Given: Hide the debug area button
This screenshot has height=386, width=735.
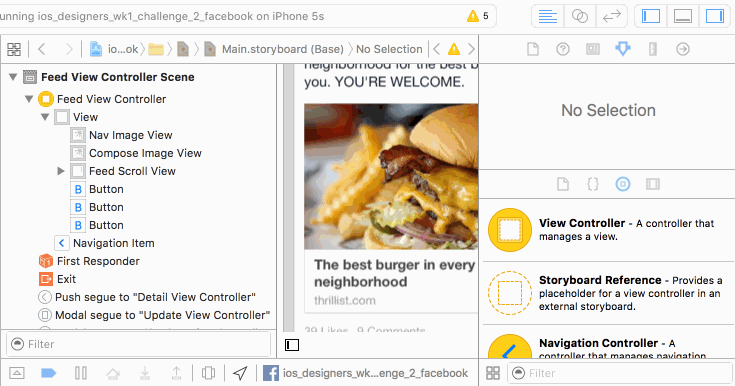Looking at the screenshot, I should click(x=17, y=373).
